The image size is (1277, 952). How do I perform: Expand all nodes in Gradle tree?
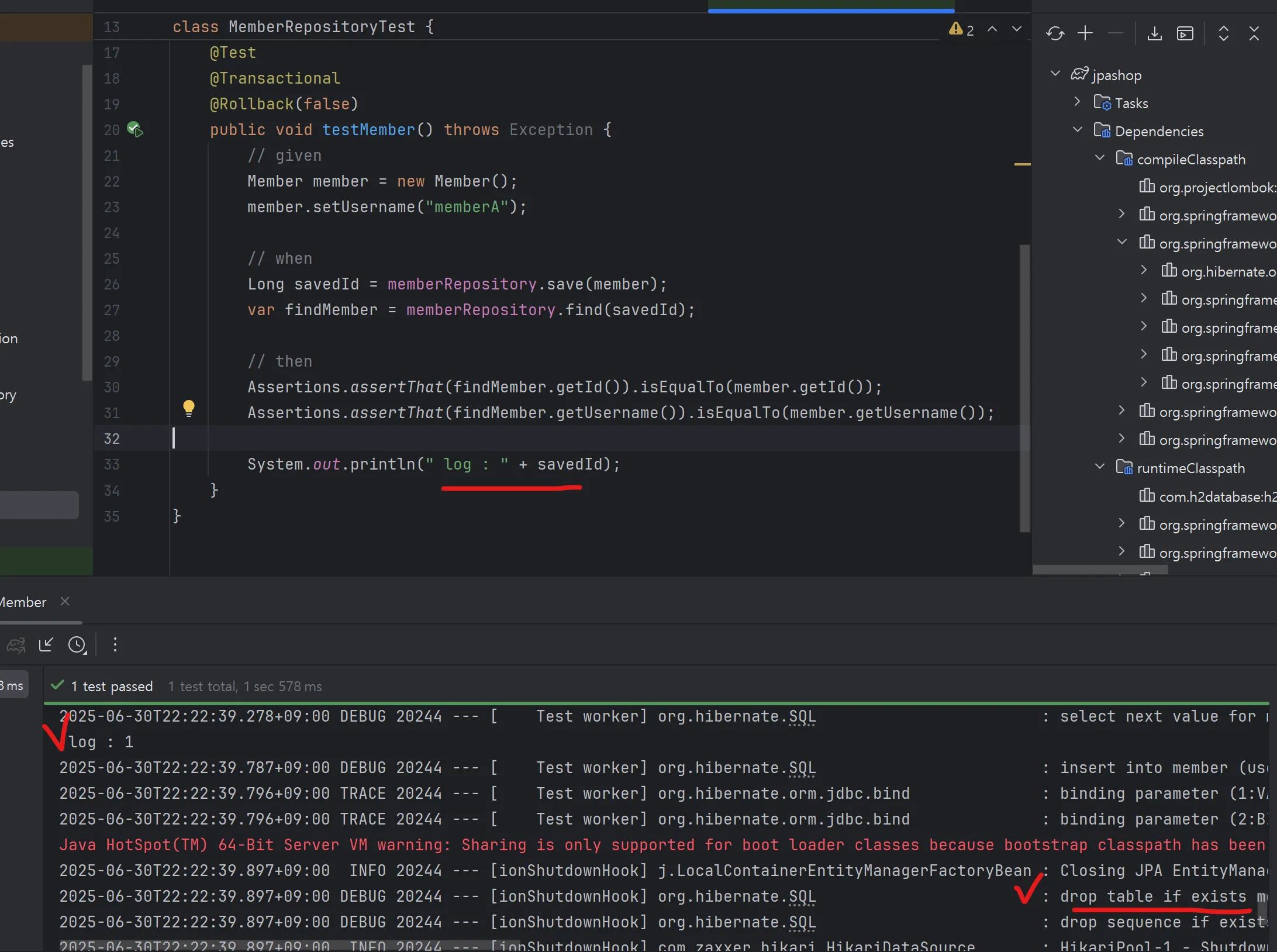[1223, 33]
